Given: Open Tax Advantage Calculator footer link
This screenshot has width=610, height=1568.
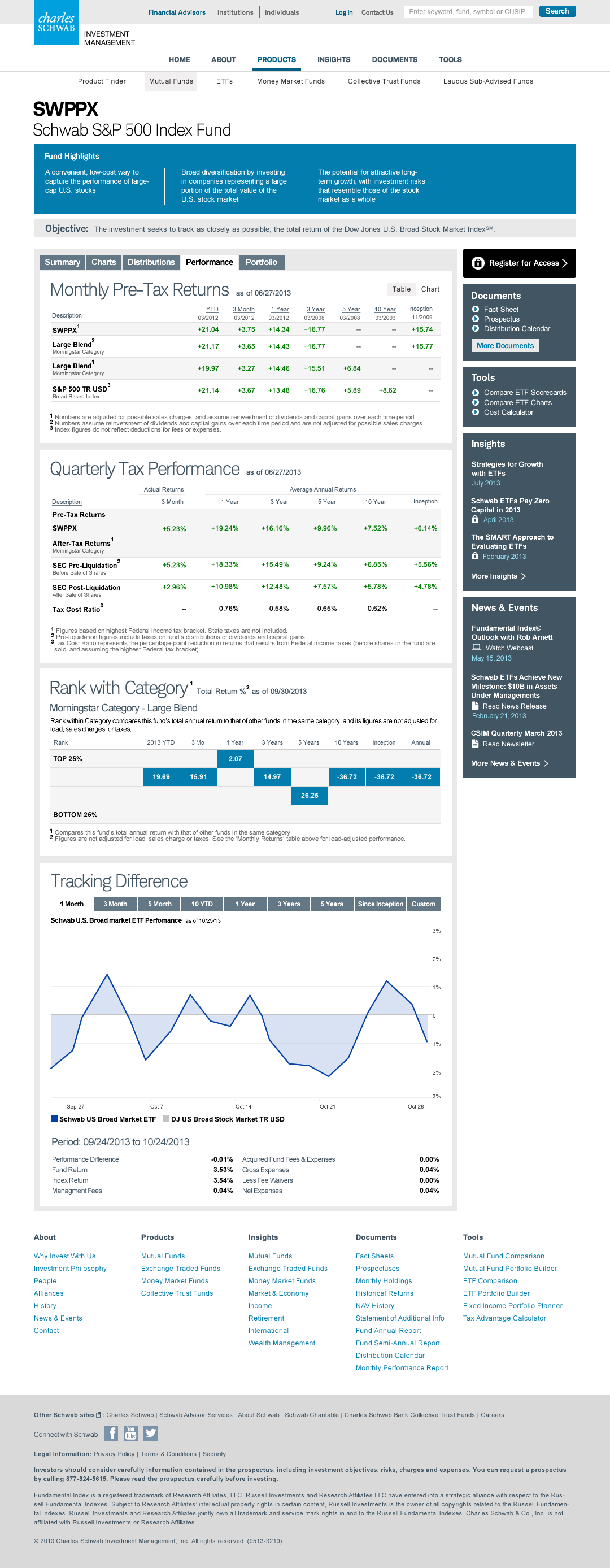Looking at the screenshot, I should (x=504, y=1318).
